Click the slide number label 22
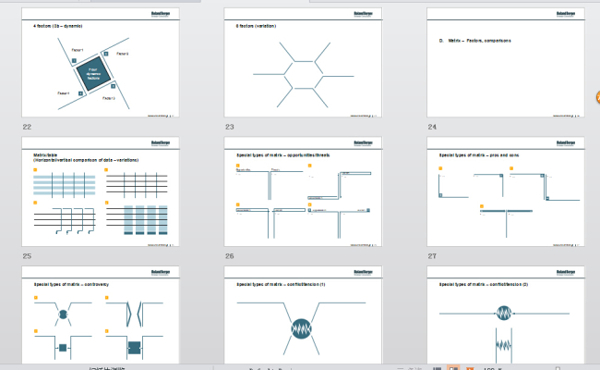Image resolution: width=600 pixels, height=370 pixels. coord(27,127)
